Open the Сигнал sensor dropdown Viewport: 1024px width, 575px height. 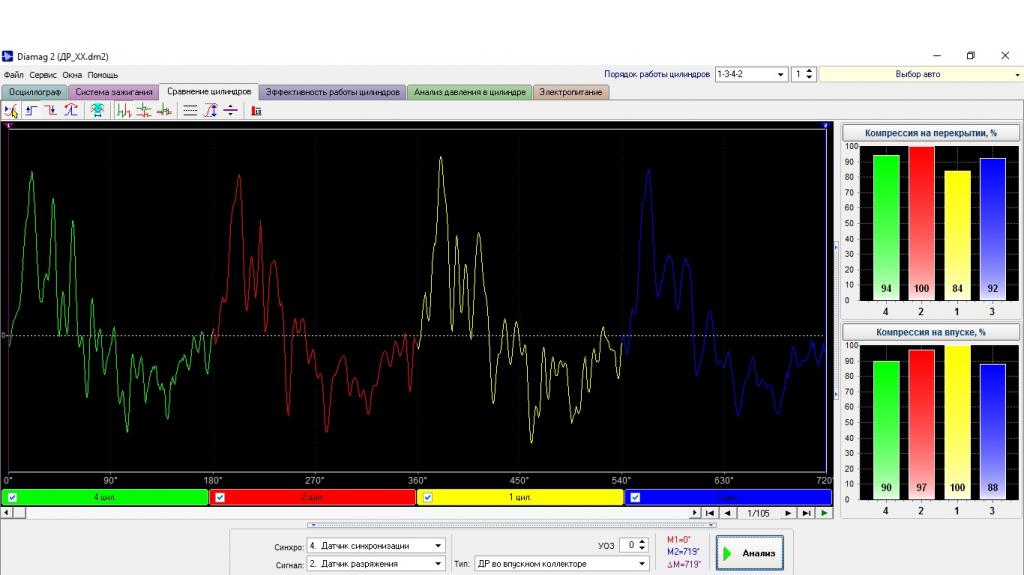click(438, 563)
